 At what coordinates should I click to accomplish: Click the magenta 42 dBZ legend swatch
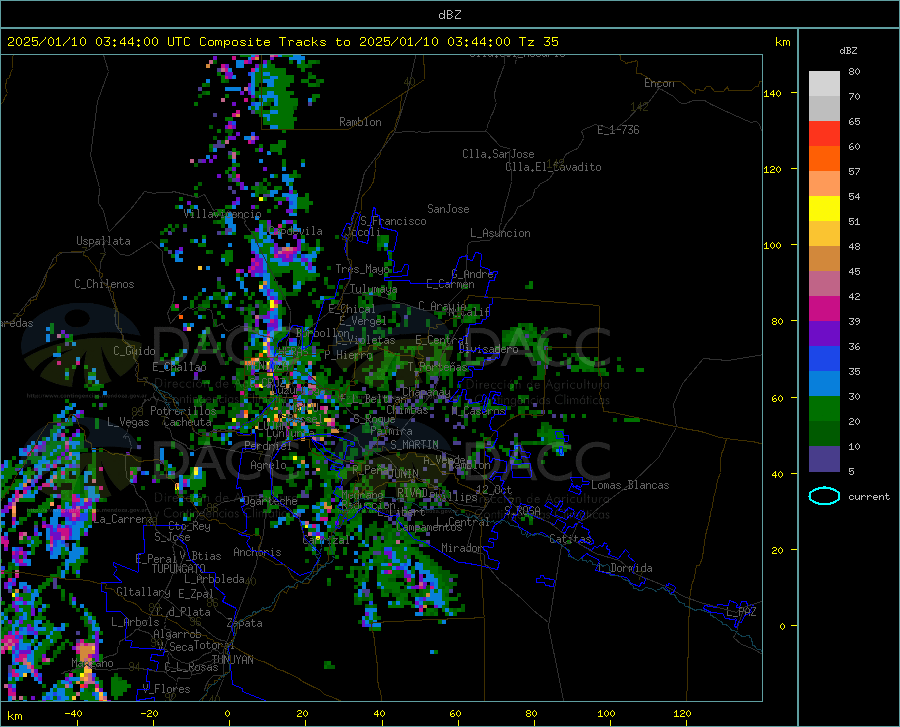[824, 309]
